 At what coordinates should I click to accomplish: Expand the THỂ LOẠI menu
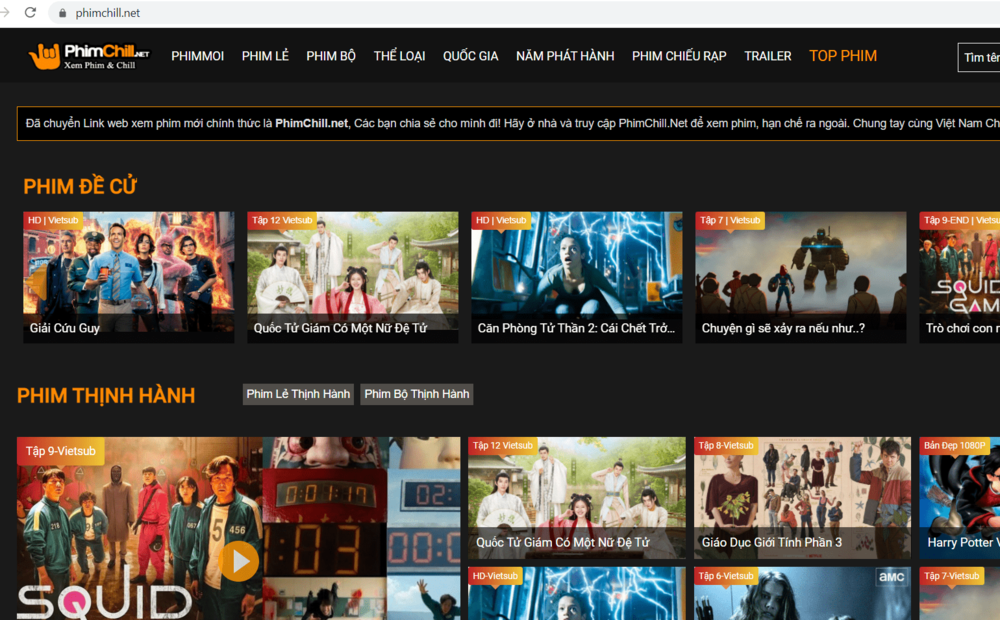pyautogui.click(x=399, y=56)
